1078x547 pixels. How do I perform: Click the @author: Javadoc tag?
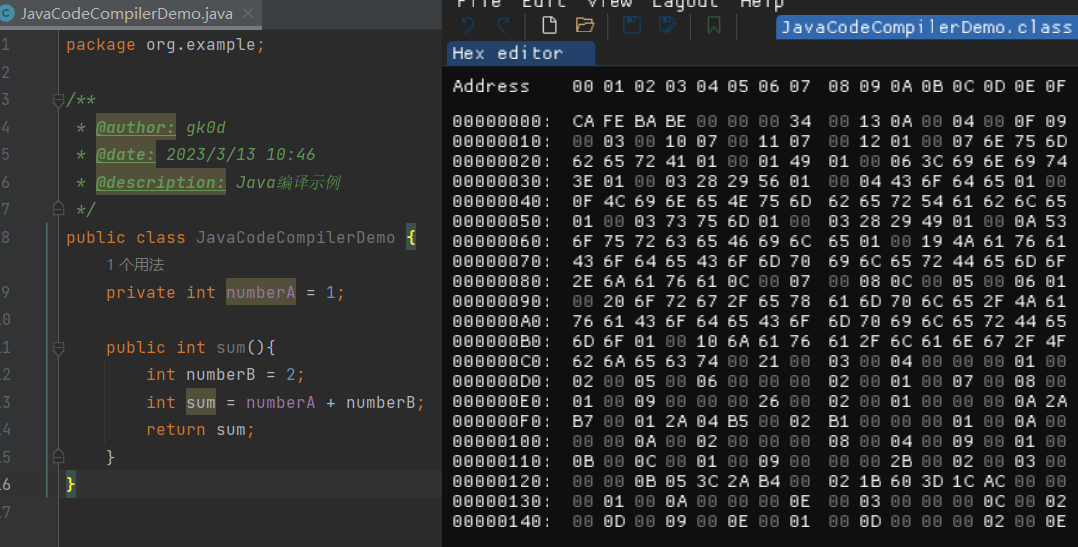coord(135,127)
